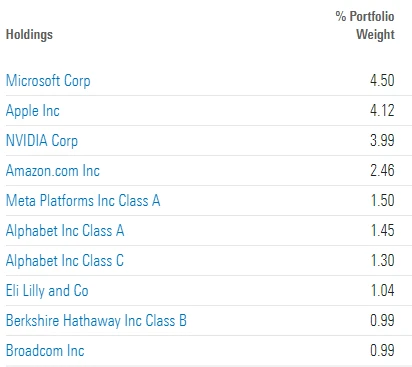Viewport: 412px width, 367px height.
Task: Select Microsoft's 4.50 weight value
Action: [382, 80]
